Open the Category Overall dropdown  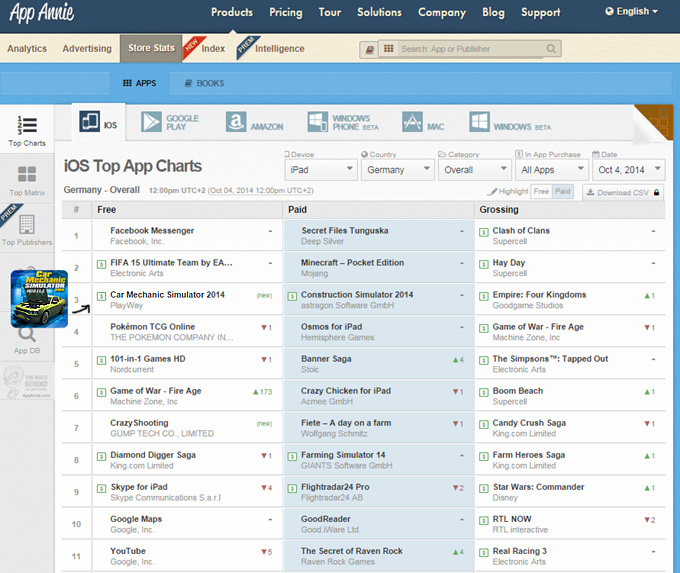click(x=474, y=170)
